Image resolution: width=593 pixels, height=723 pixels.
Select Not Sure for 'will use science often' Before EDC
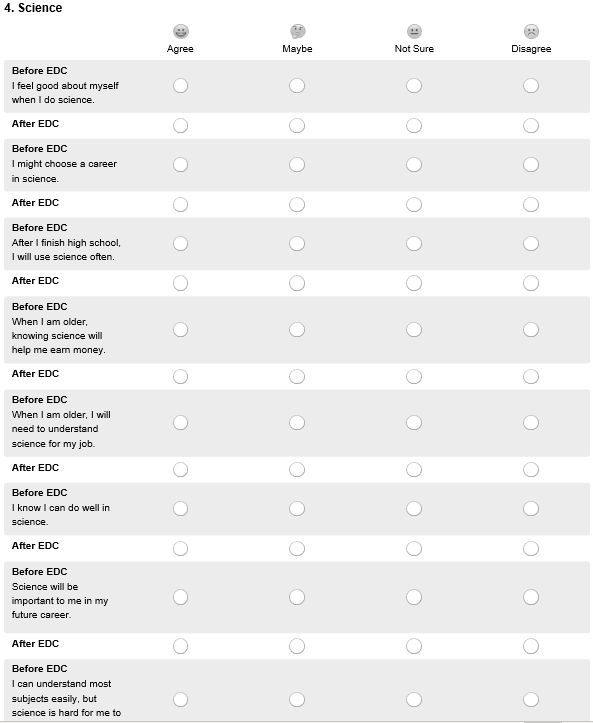click(414, 243)
